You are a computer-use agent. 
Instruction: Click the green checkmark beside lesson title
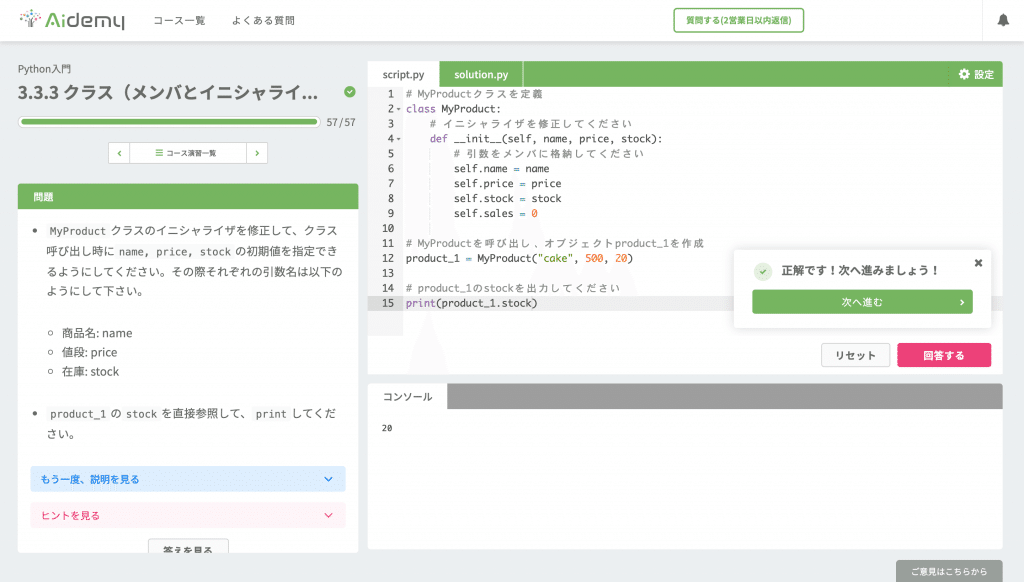tap(349, 90)
